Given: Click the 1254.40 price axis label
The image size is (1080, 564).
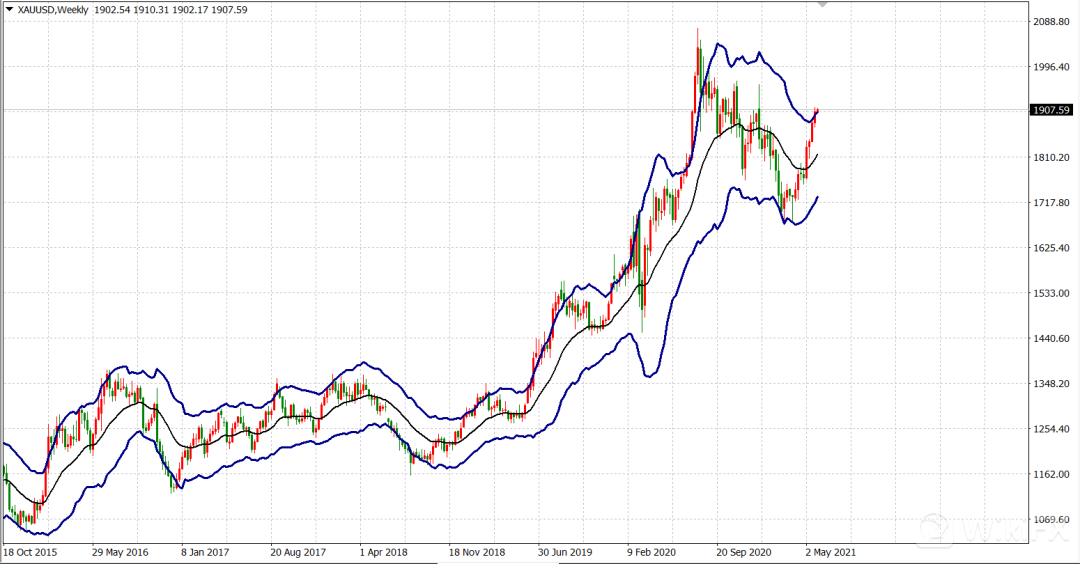Looking at the screenshot, I should point(1050,429).
